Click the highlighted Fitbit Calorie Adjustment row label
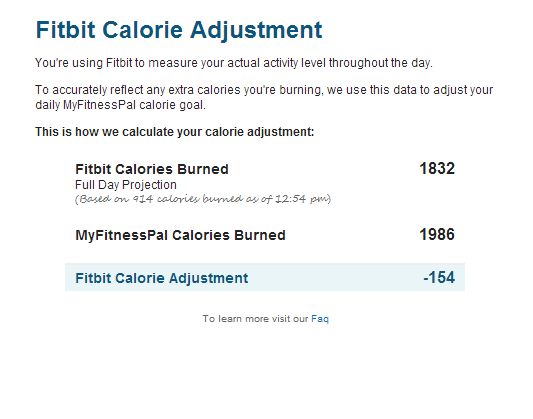Image resolution: width=533 pixels, height=419 pixels. (161, 278)
